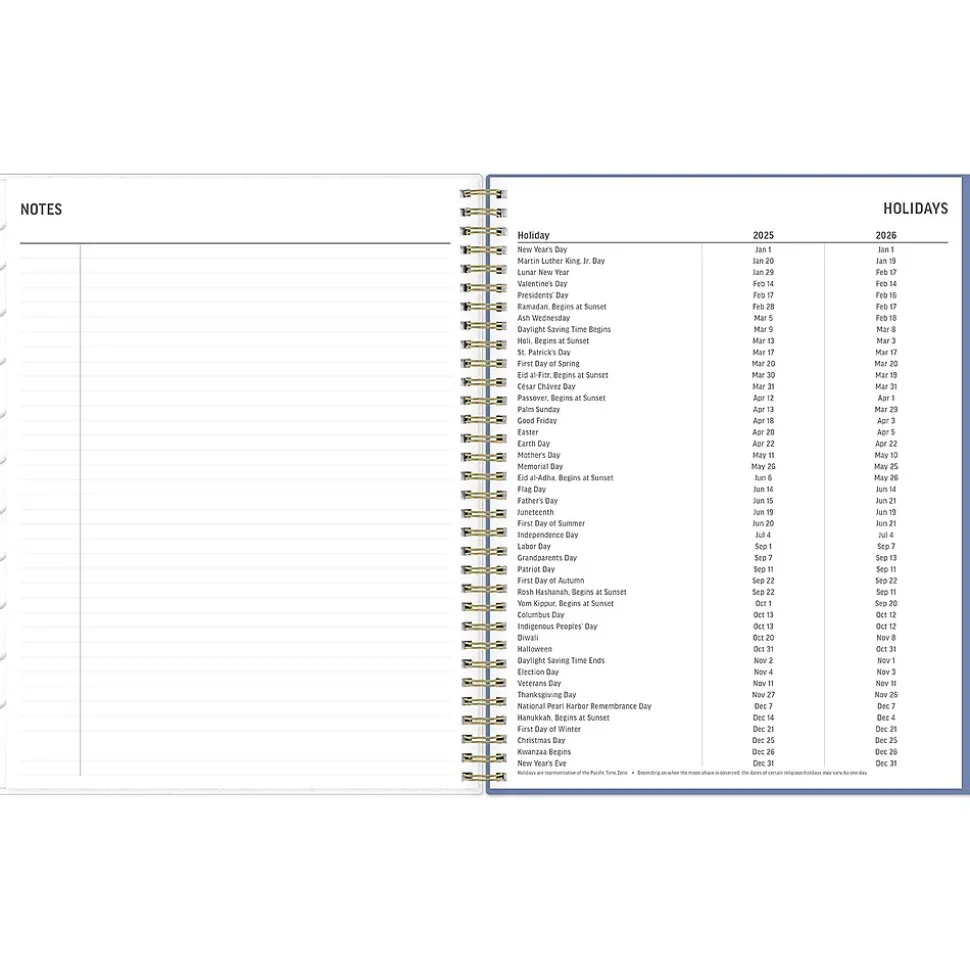Screen dimensions: 970x971
Task: Click the NOTES page heading
Action: click(x=41, y=209)
